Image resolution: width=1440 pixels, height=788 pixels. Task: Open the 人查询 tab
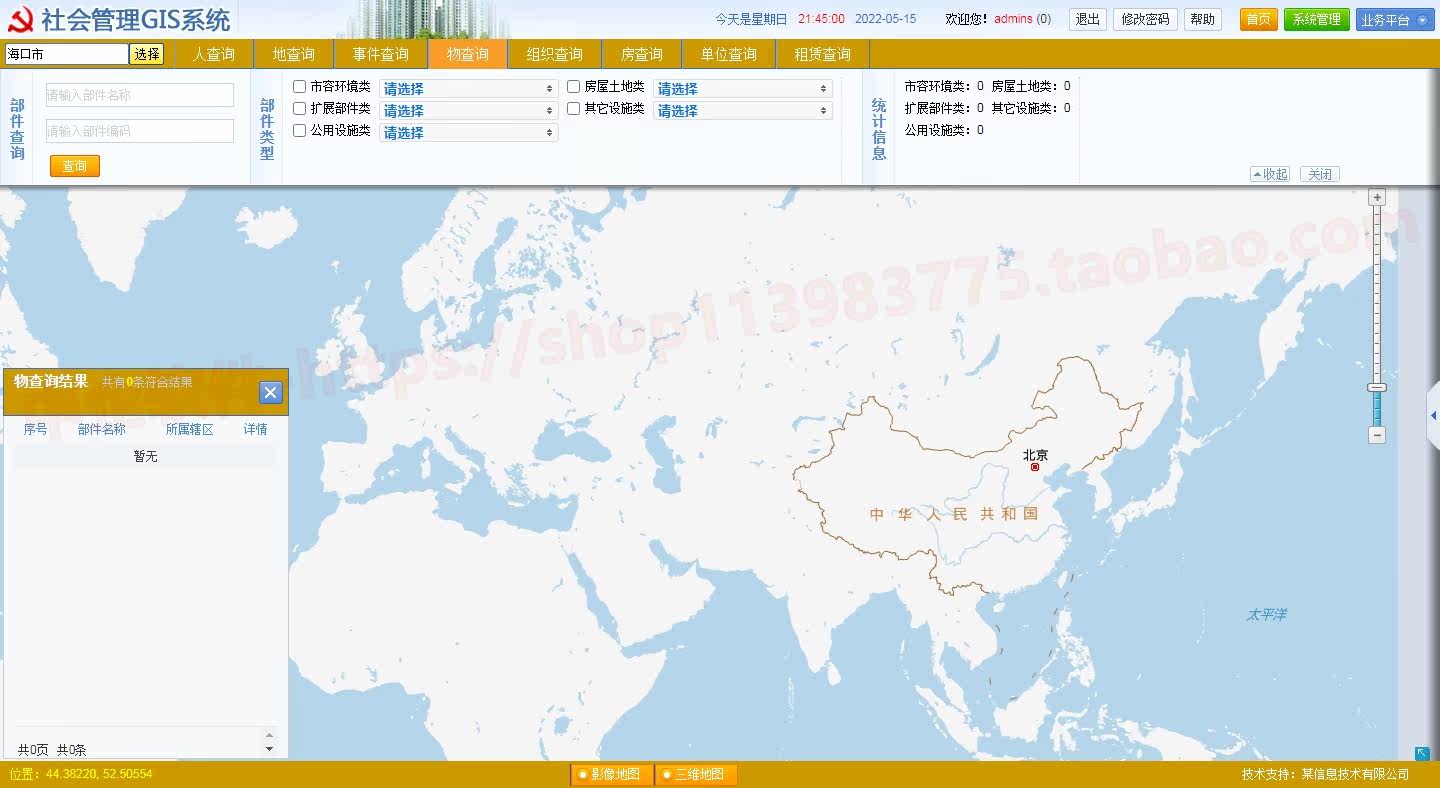214,54
